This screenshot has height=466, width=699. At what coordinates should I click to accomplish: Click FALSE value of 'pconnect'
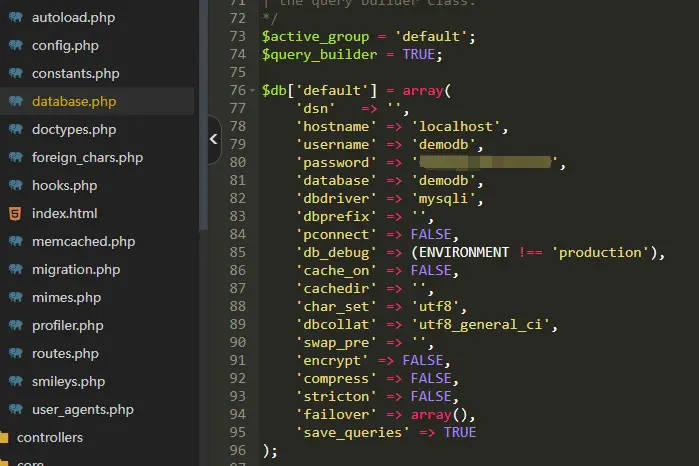[431, 235]
